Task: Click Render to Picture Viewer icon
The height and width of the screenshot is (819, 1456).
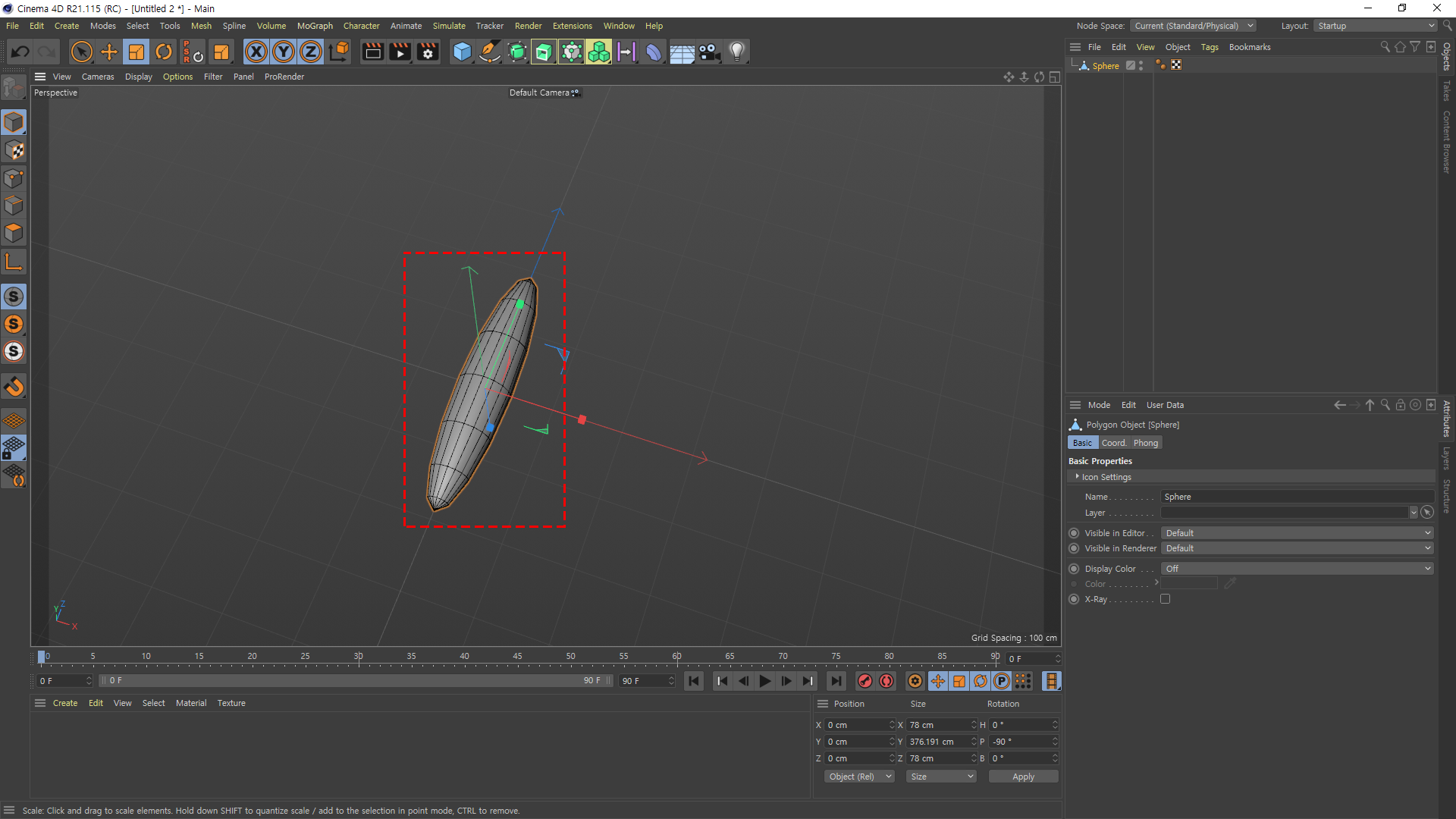Action: pos(400,52)
